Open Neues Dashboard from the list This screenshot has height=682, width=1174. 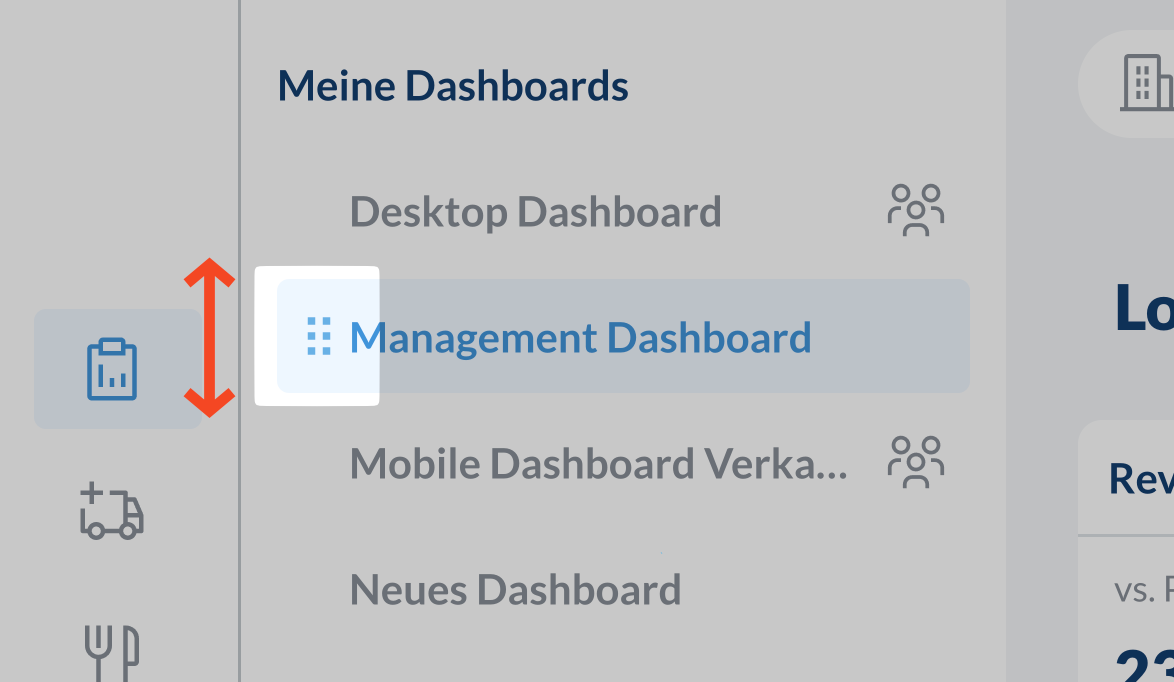(x=515, y=590)
